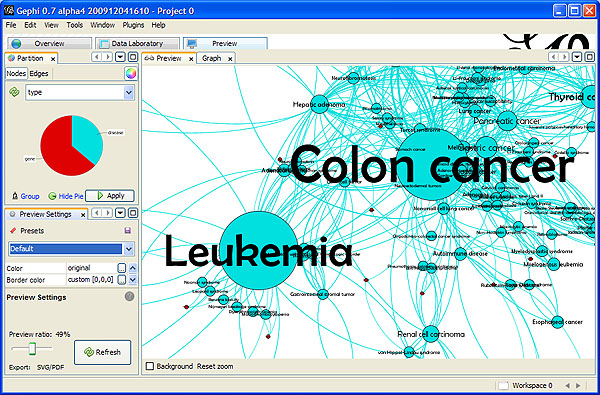Close the Partition panel tab

point(53,59)
